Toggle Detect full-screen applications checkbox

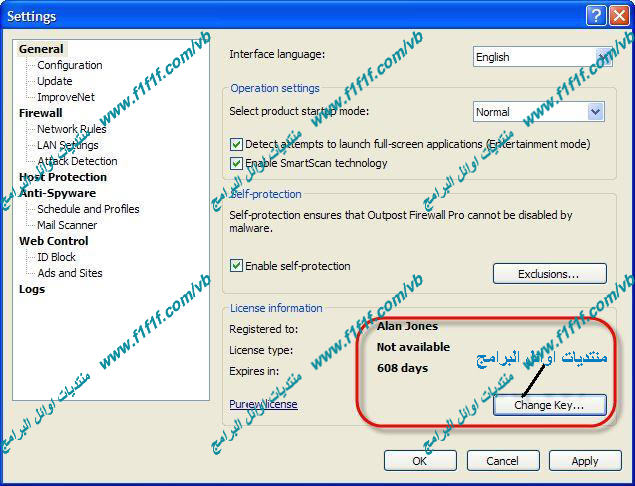click(237, 144)
